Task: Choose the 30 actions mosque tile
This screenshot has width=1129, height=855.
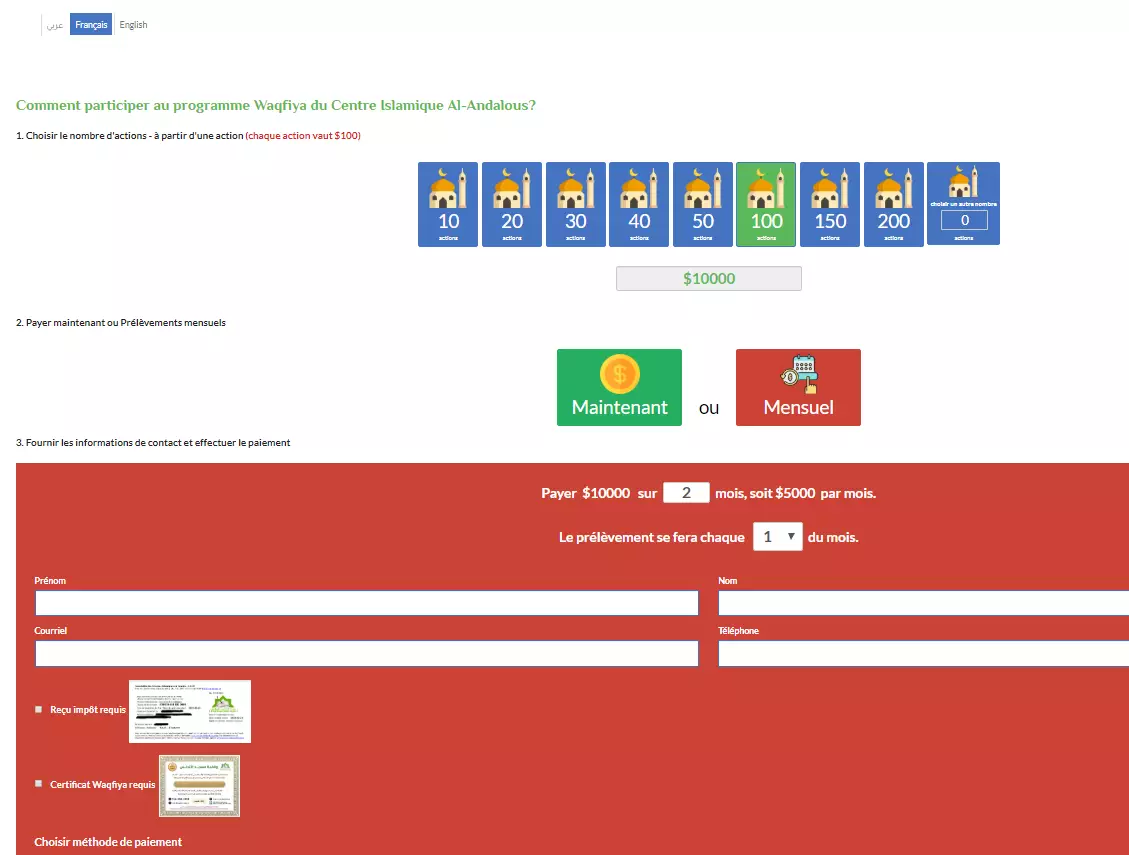Action: click(x=575, y=205)
